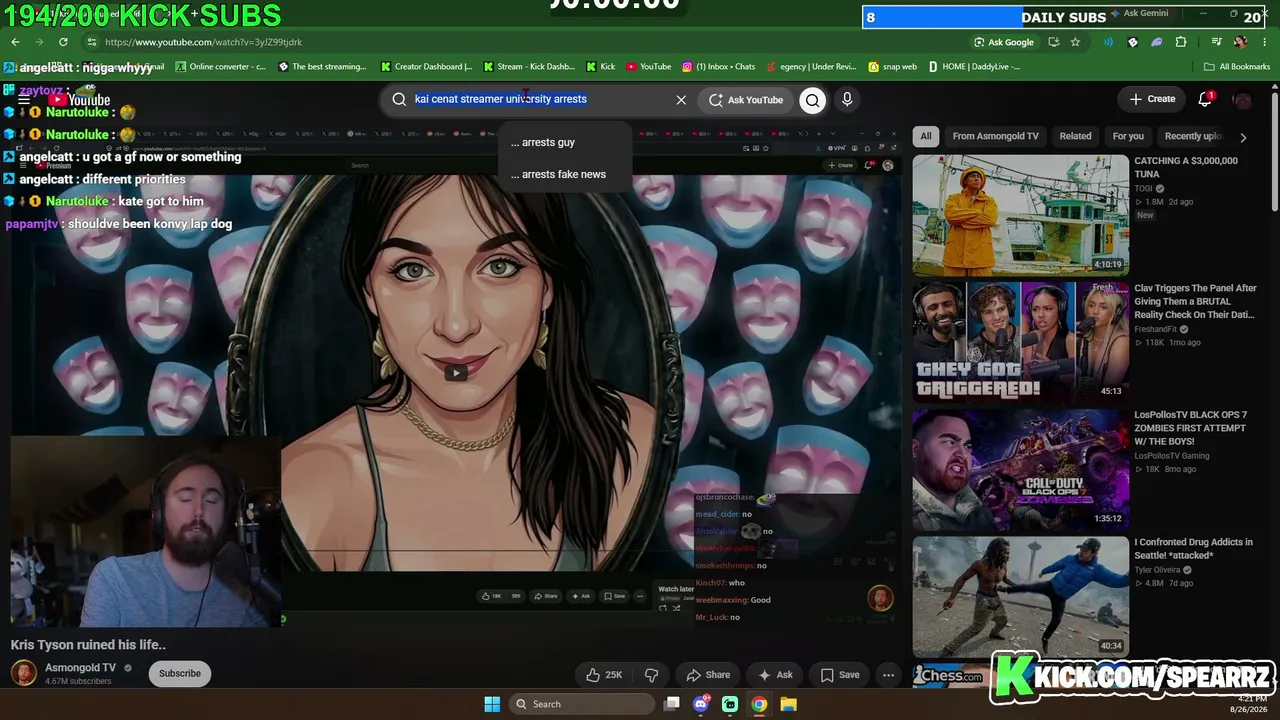Screen dimensions: 1280x720
Task: Open more actions menu beside Save
Action: pos(888,675)
